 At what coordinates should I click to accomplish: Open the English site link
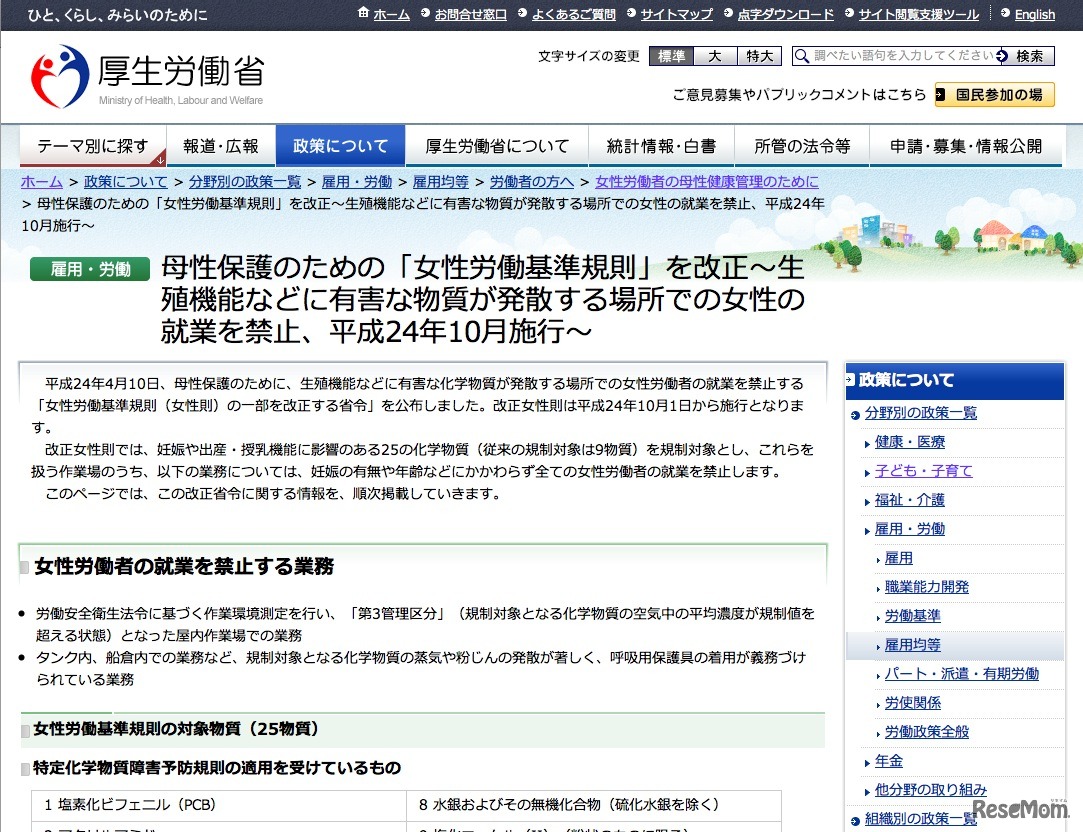click(x=1035, y=14)
